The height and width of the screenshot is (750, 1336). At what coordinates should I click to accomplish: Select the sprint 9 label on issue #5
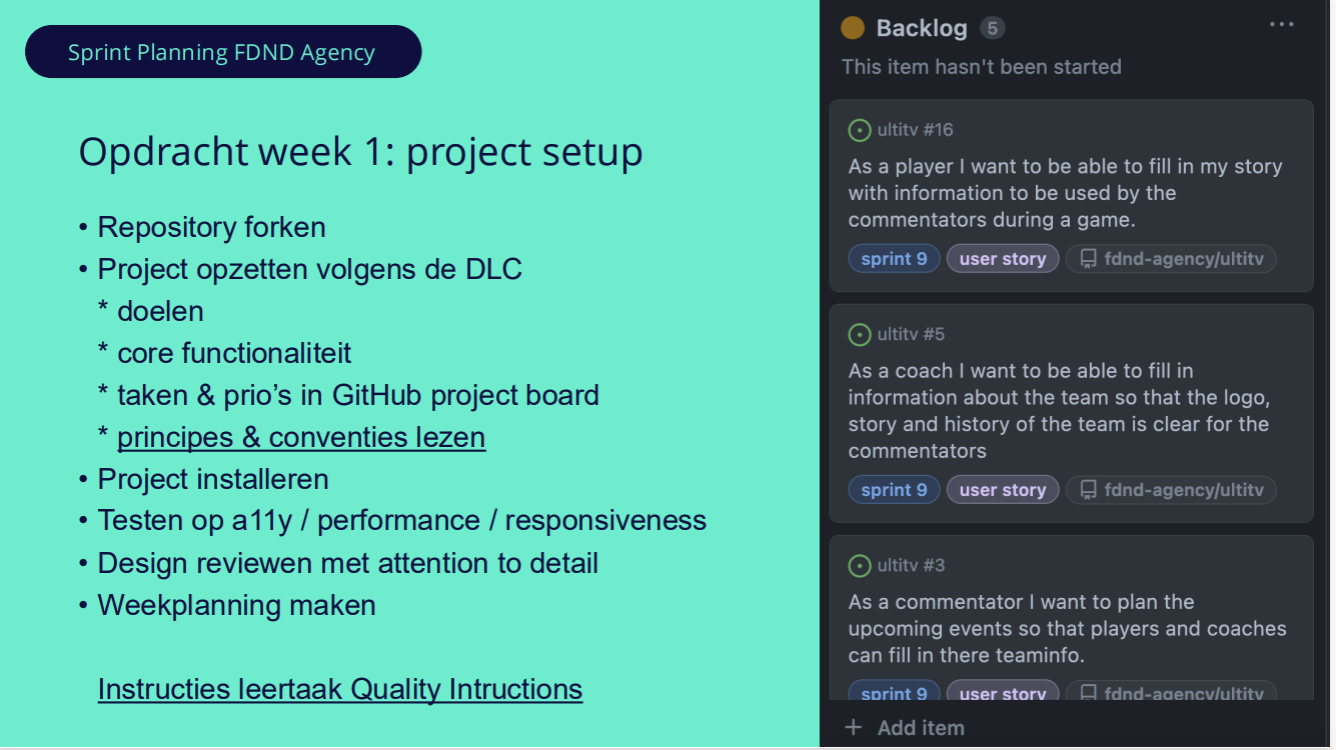tap(894, 490)
